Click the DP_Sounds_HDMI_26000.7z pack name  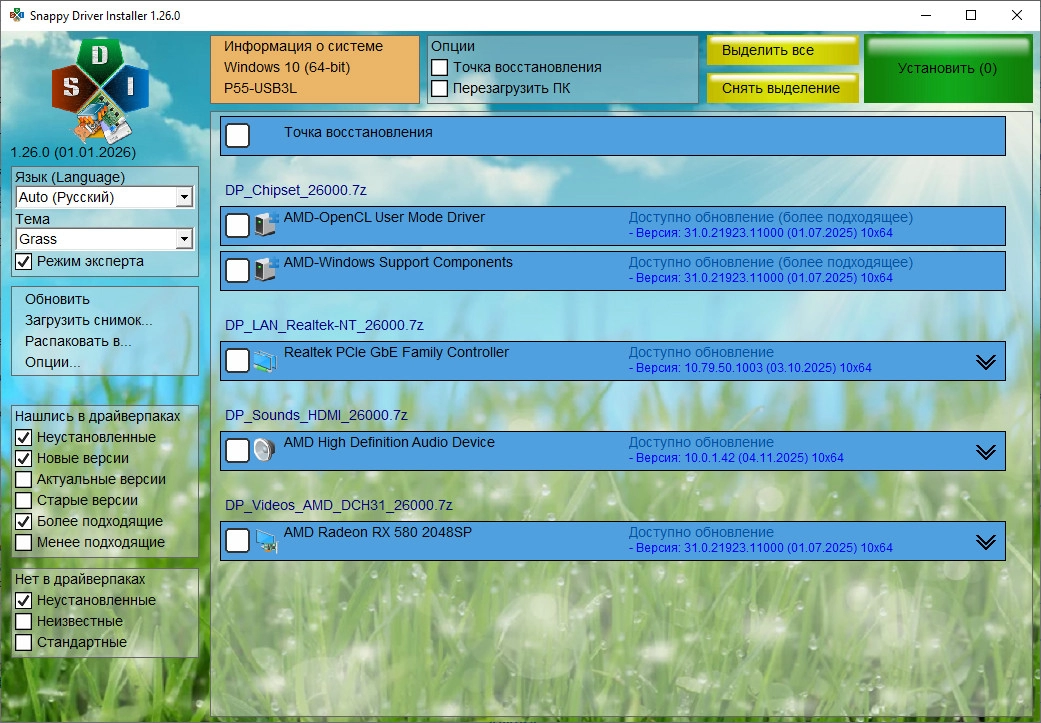[316, 416]
